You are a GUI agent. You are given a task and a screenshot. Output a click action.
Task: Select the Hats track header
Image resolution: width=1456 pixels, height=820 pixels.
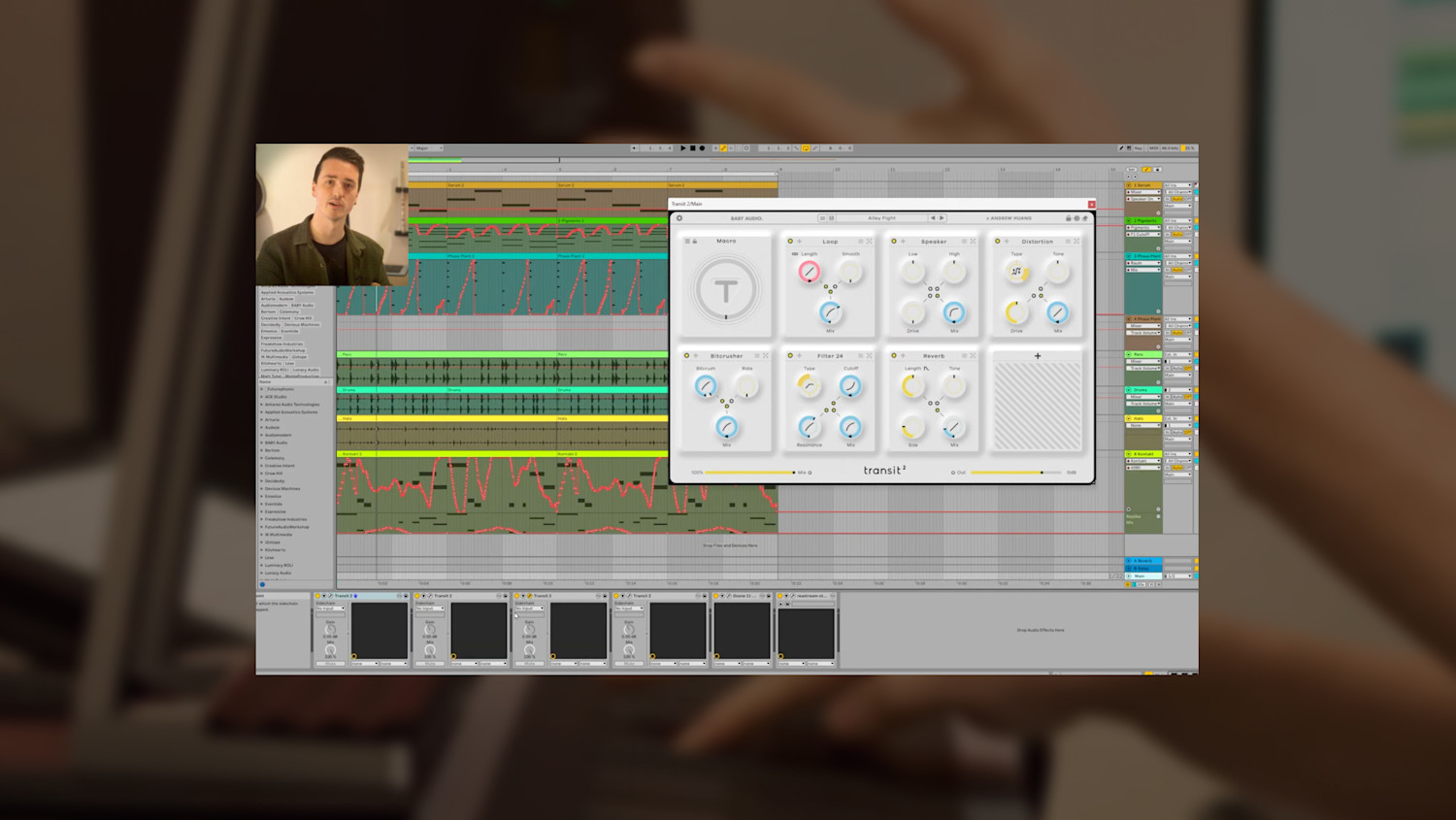[x=1144, y=418]
